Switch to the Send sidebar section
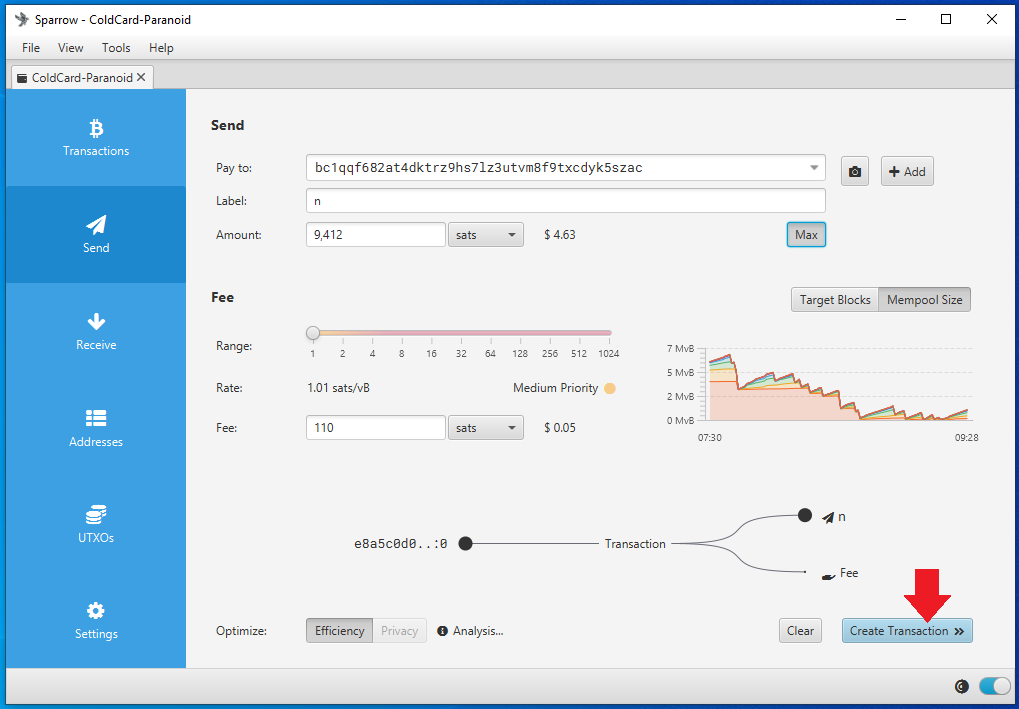Image resolution: width=1019 pixels, height=709 pixels. click(96, 235)
